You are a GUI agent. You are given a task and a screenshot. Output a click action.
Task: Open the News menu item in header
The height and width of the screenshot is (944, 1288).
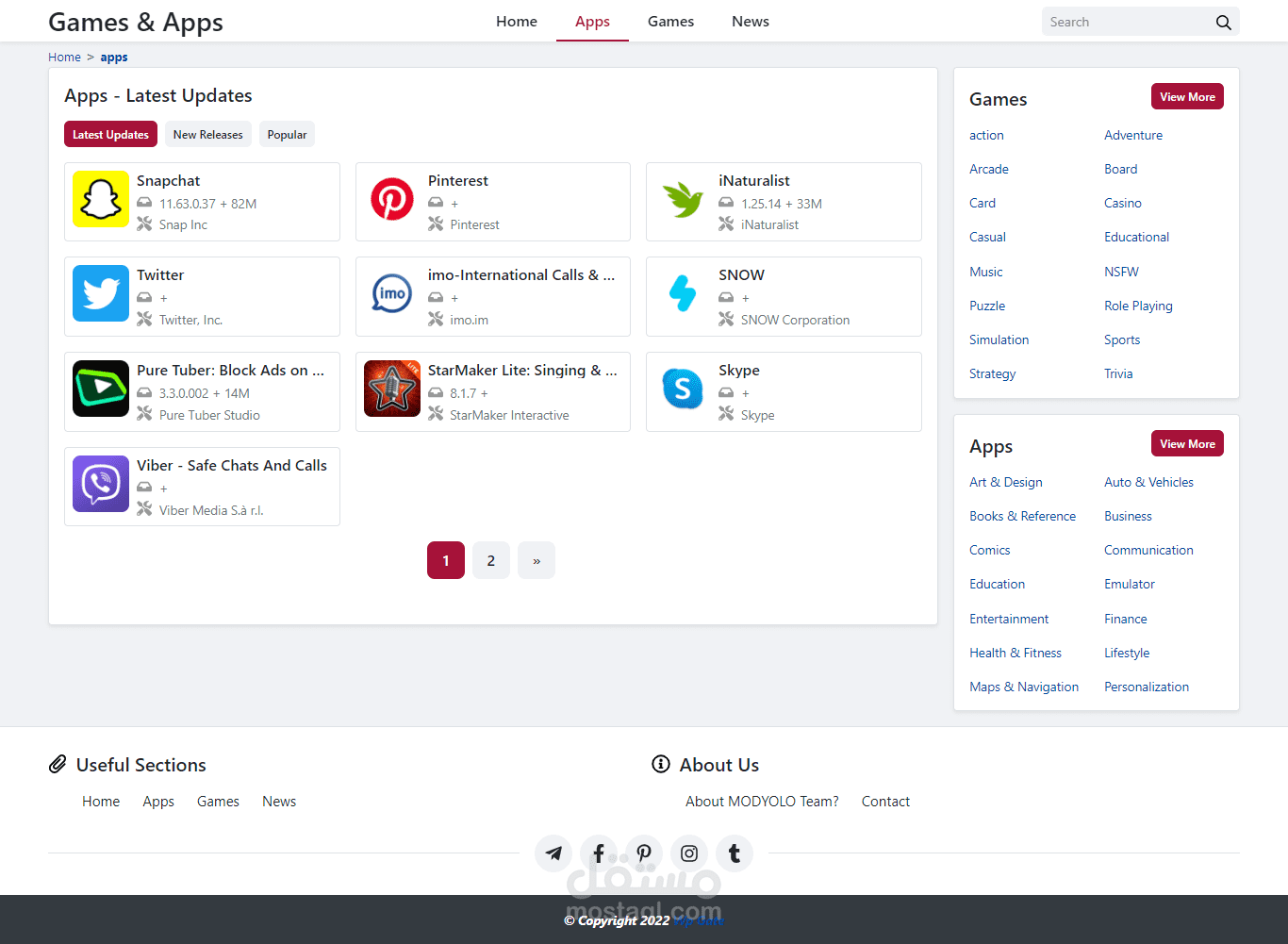[751, 22]
